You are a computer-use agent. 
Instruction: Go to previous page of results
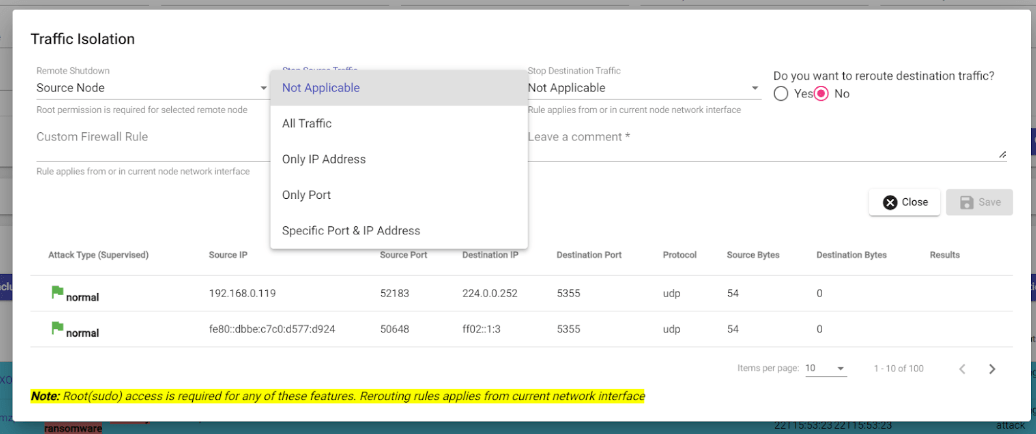click(x=962, y=369)
